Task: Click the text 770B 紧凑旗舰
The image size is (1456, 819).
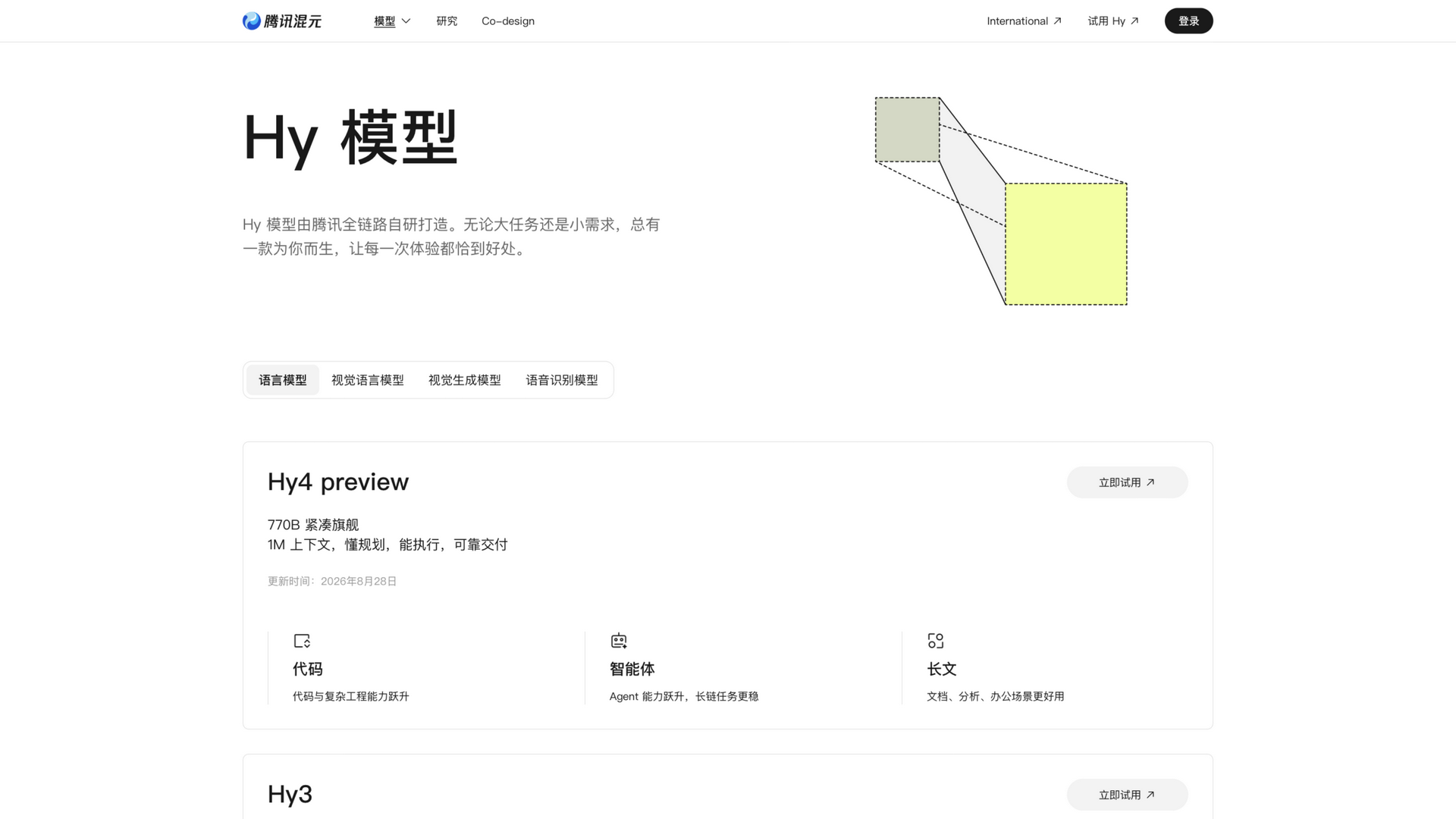Action: coord(313,525)
